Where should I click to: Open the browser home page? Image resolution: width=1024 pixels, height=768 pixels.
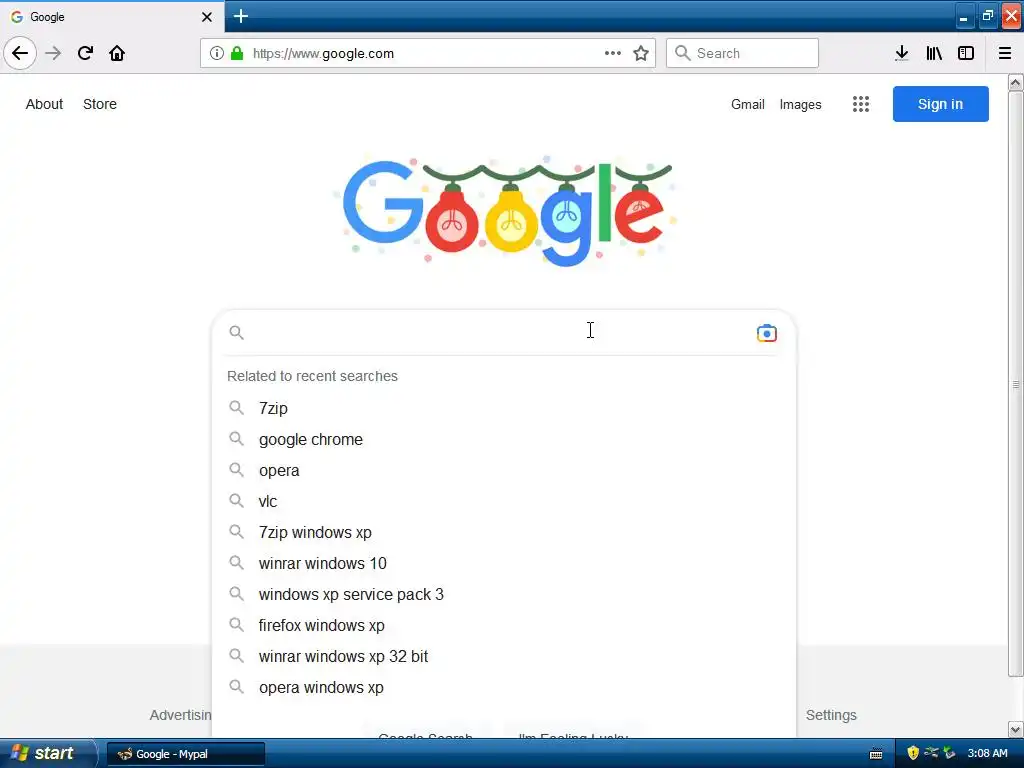click(x=117, y=53)
